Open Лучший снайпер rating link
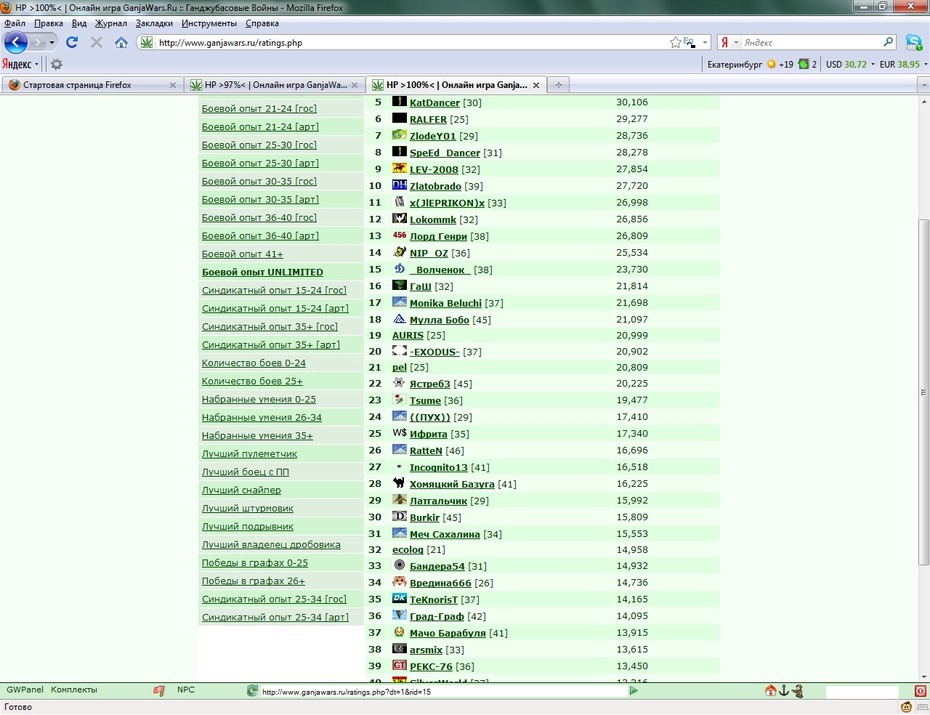This screenshot has height=715, width=930. click(241, 490)
